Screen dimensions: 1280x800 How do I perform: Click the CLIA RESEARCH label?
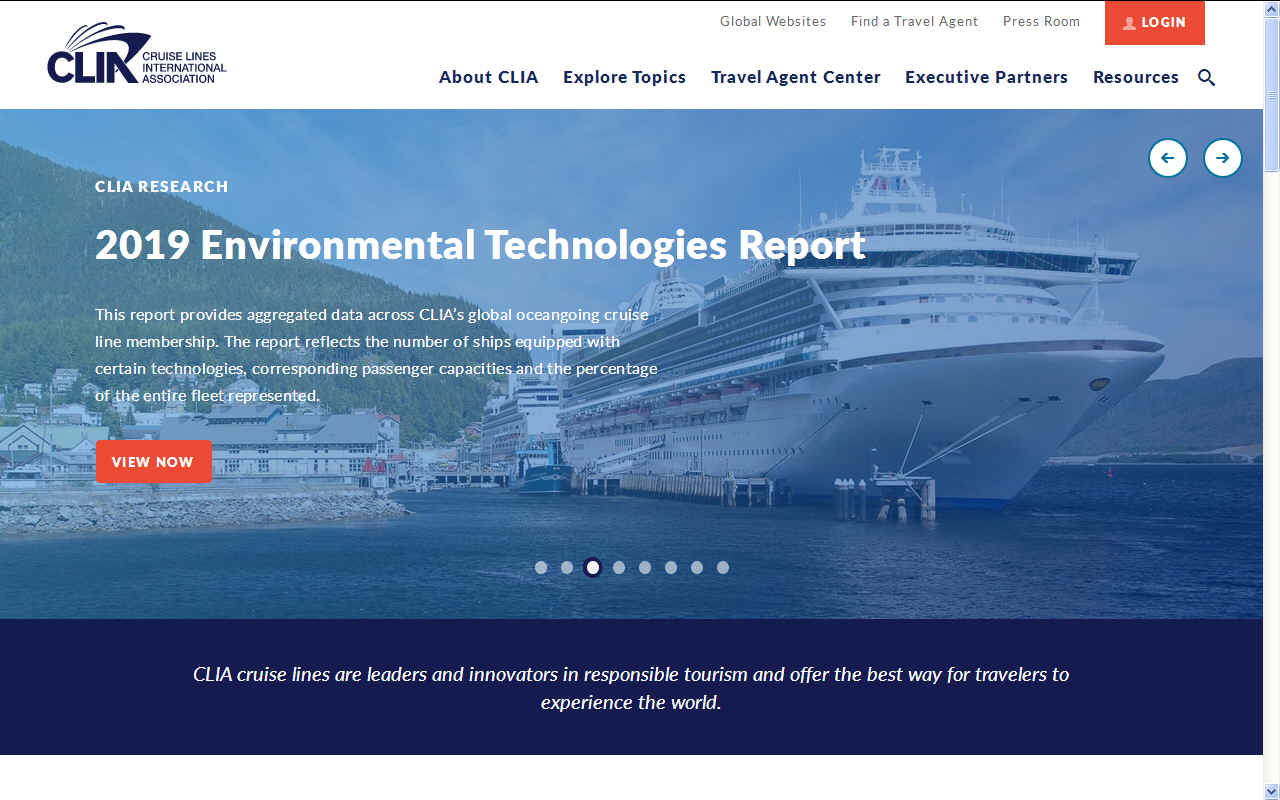162,187
